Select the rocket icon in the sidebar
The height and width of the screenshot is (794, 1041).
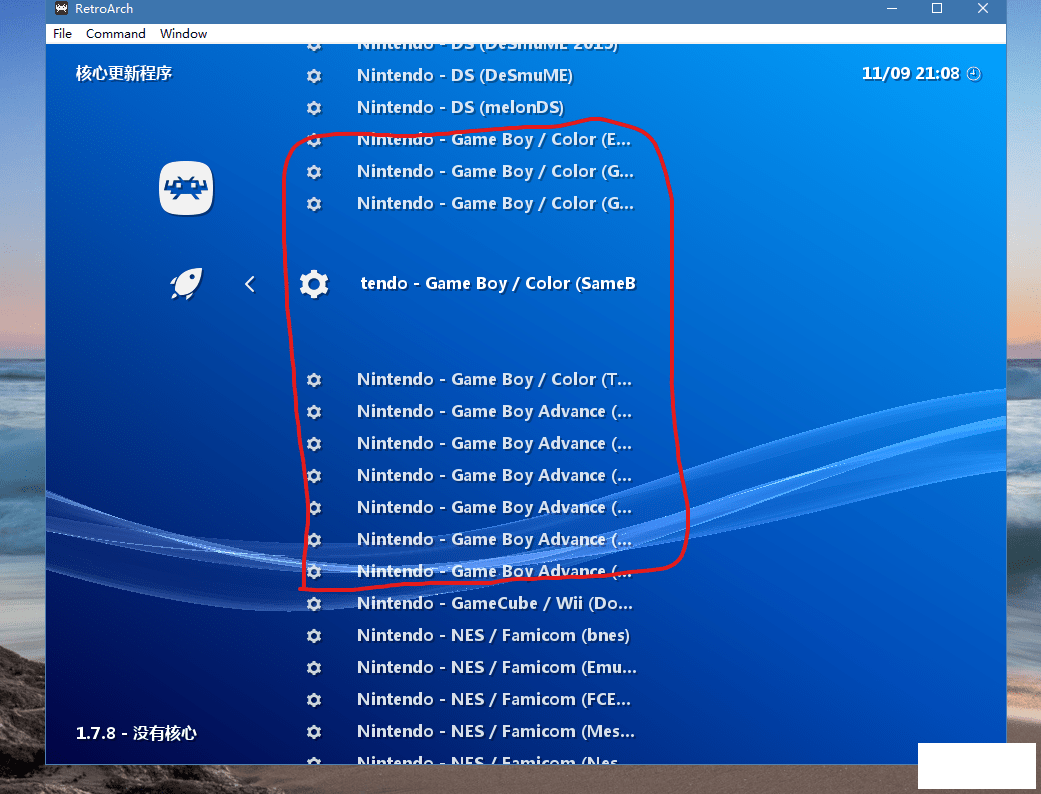pos(186,283)
